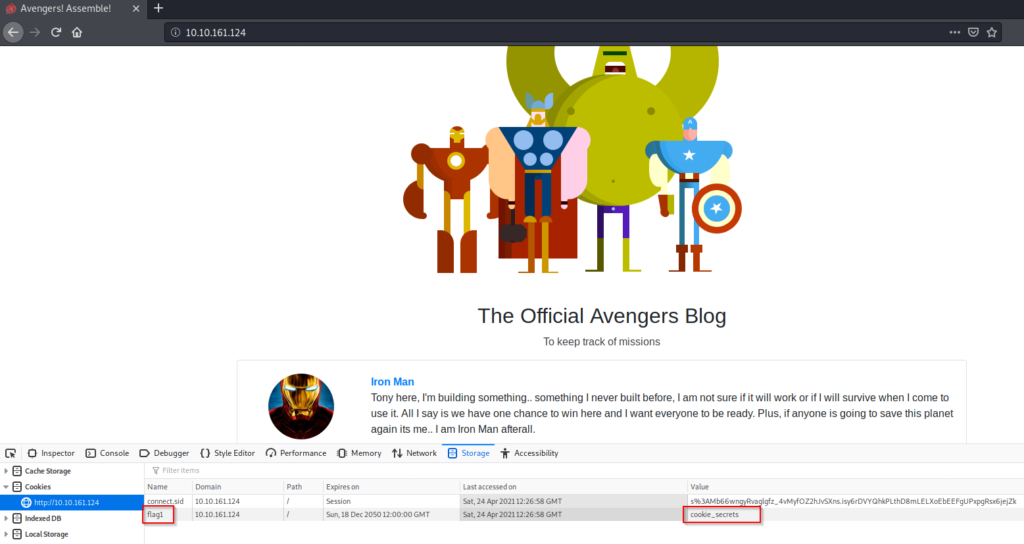Expand the Local Storage tree node
The width and height of the screenshot is (1024, 544).
(x=6, y=534)
